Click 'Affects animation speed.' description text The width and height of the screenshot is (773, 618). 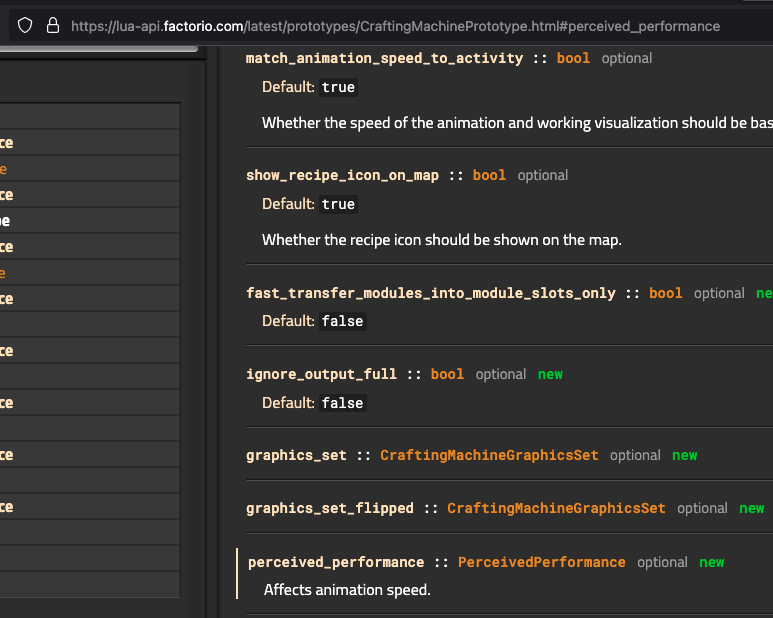347,590
